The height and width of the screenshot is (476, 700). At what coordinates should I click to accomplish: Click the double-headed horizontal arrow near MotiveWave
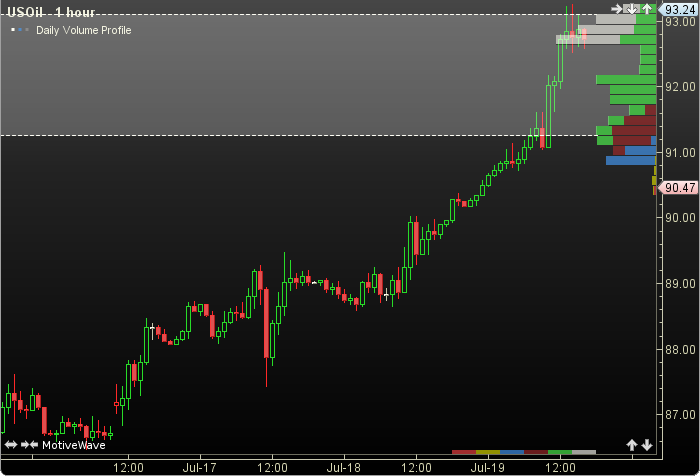[x=11, y=445]
